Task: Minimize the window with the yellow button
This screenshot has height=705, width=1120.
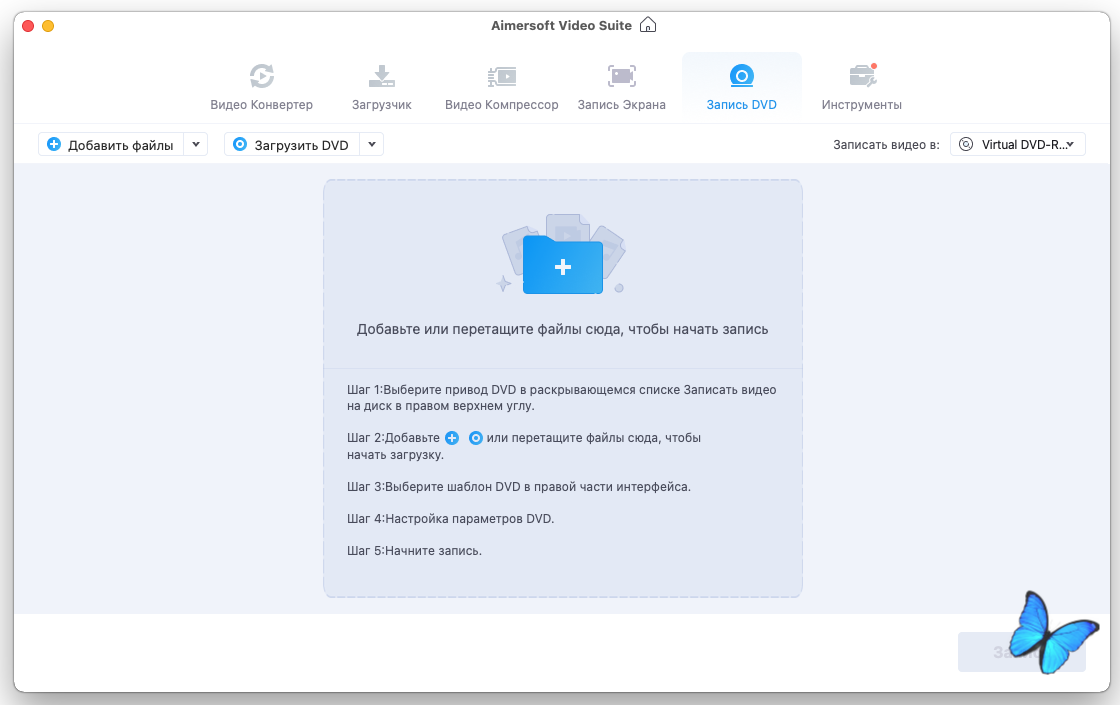Action: 48,26
